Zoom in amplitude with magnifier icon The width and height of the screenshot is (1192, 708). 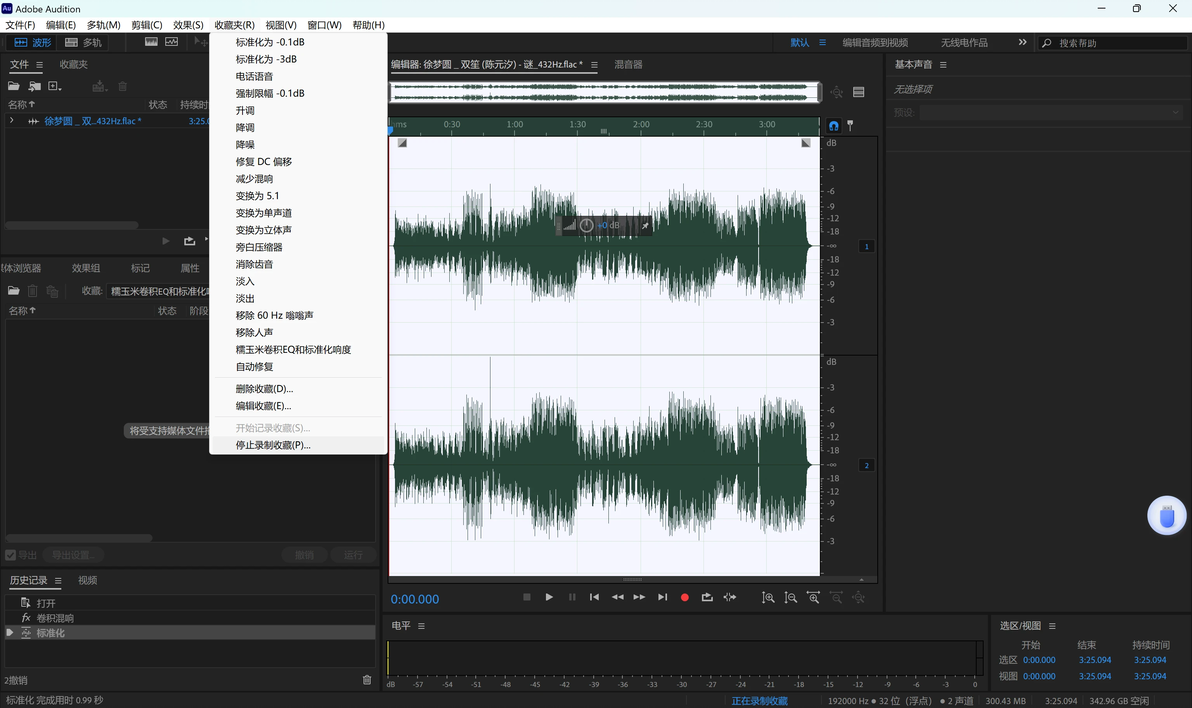point(768,597)
